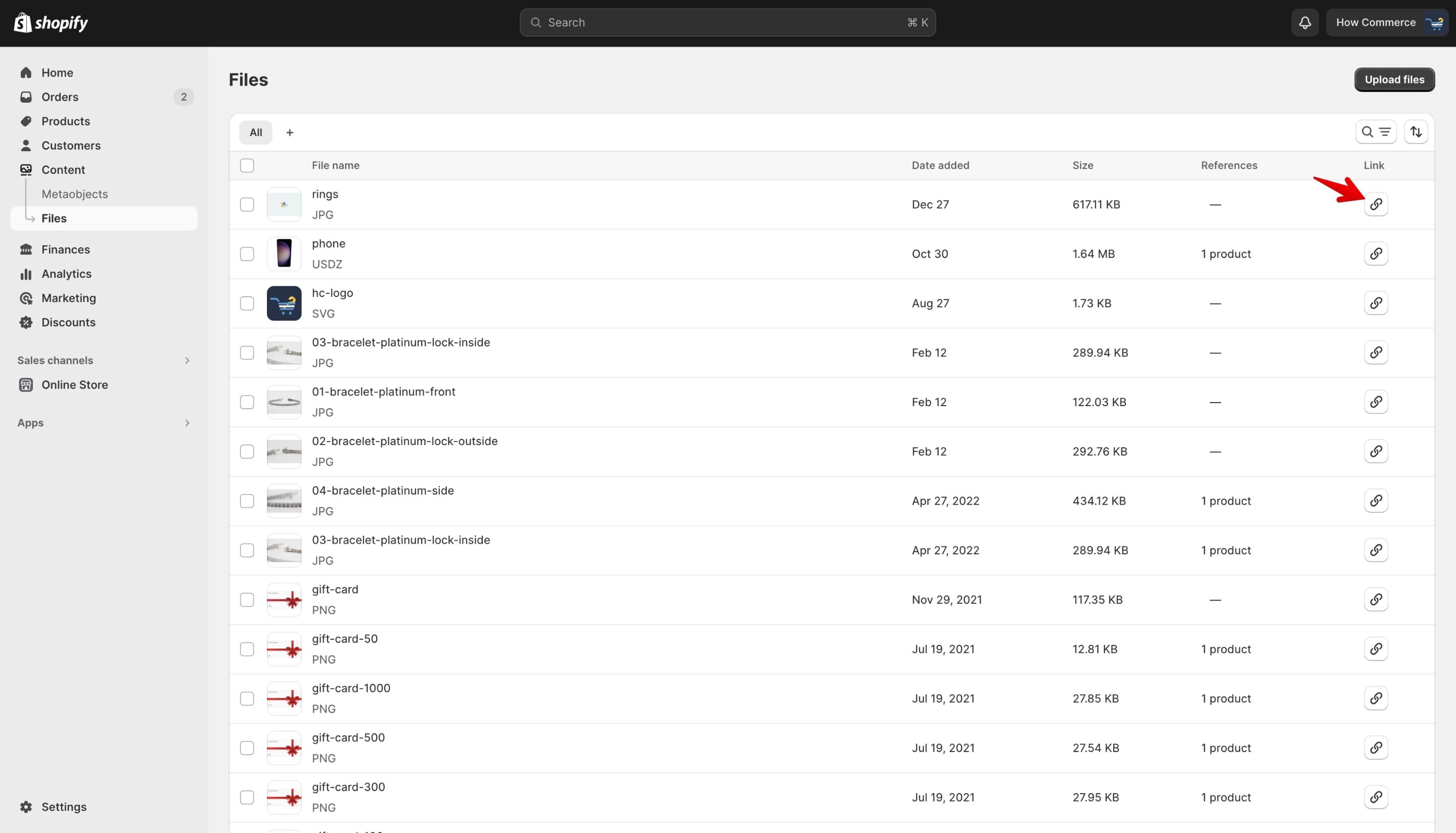The height and width of the screenshot is (833, 1456).
Task: Click the File name column header
Action: (x=336, y=165)
